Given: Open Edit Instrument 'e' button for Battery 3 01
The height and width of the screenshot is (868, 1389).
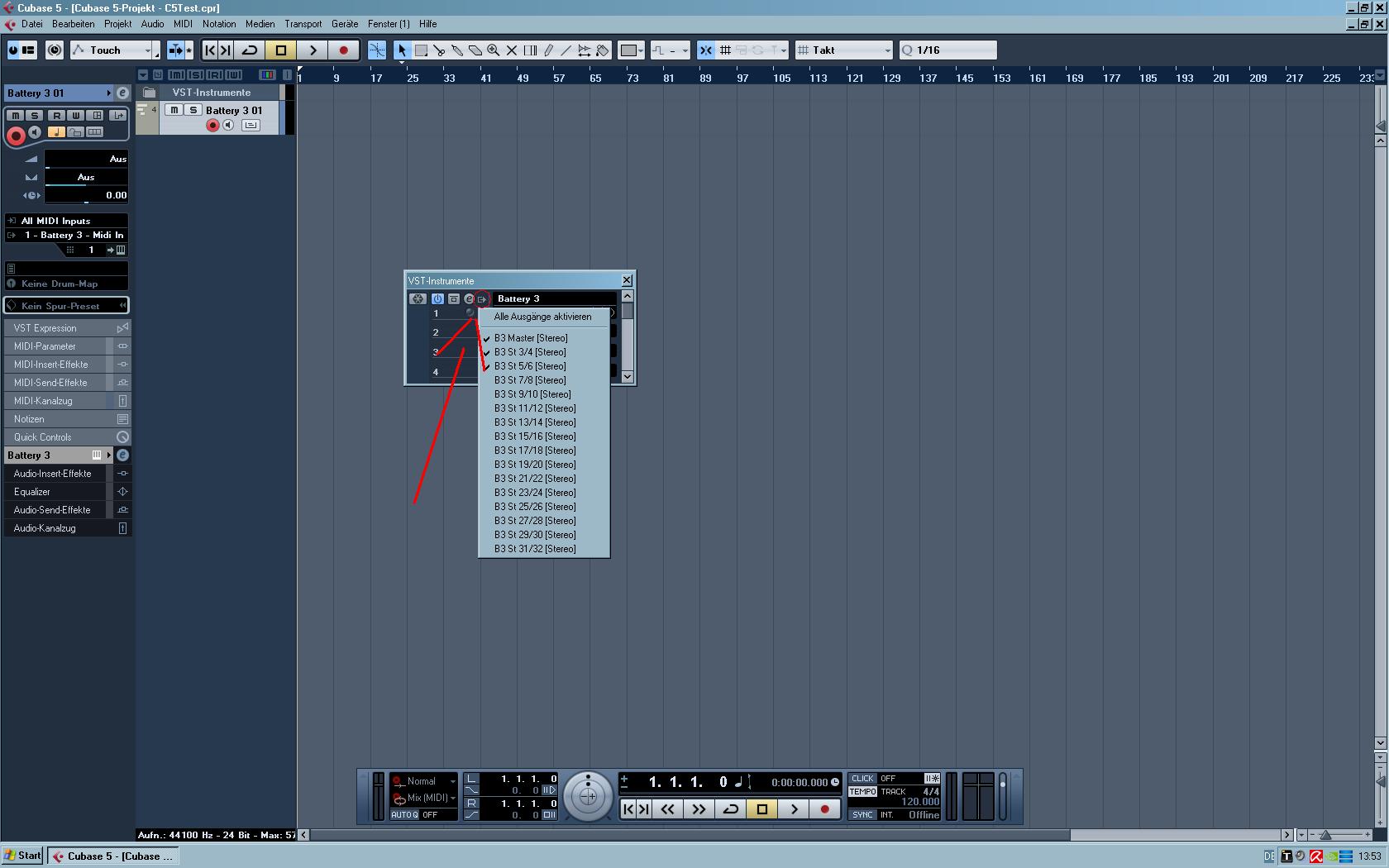Looking at the screenshot, I should [x=122, y=93].
